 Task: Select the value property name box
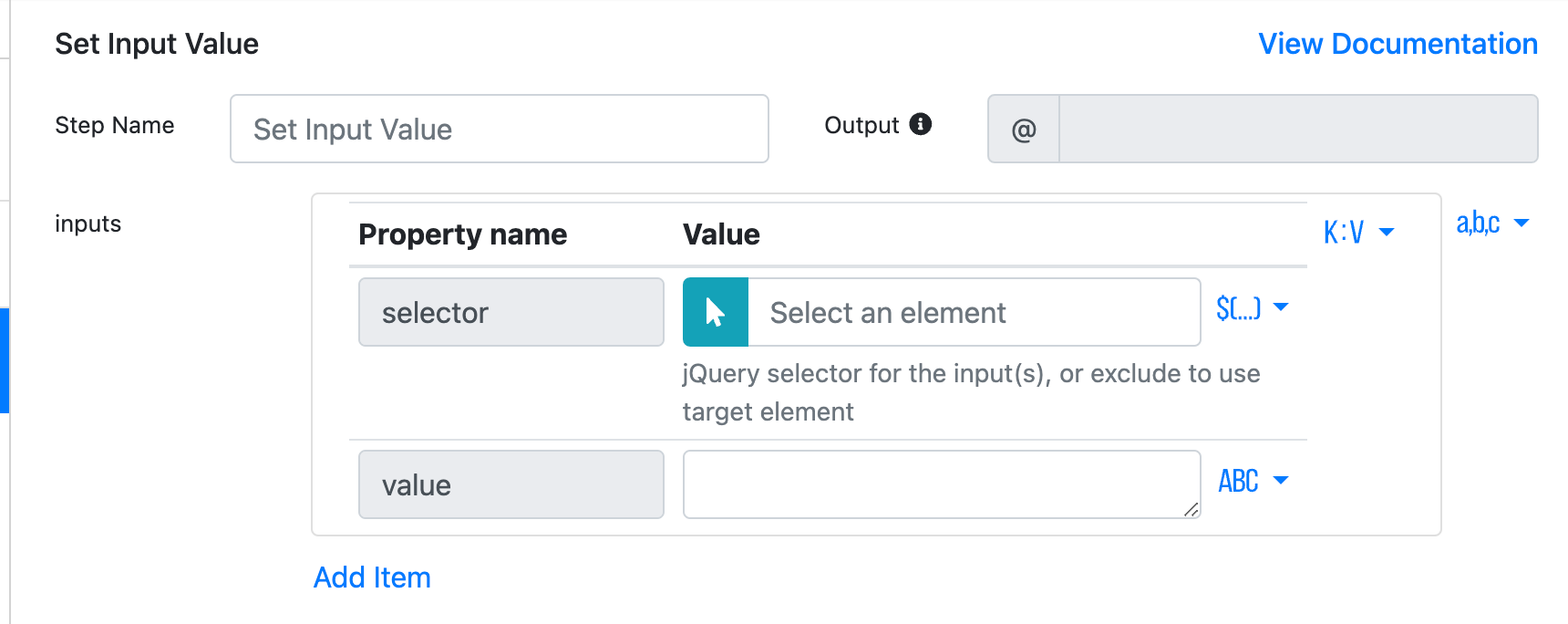511,484
